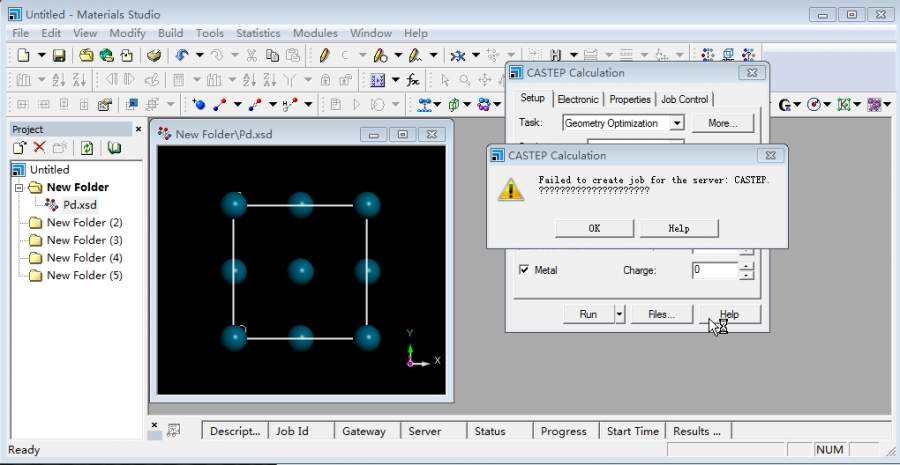Viewport: 900px width, 465px height.
Task: Open the Undo history dropdown arrow
Action: (200, 56)
